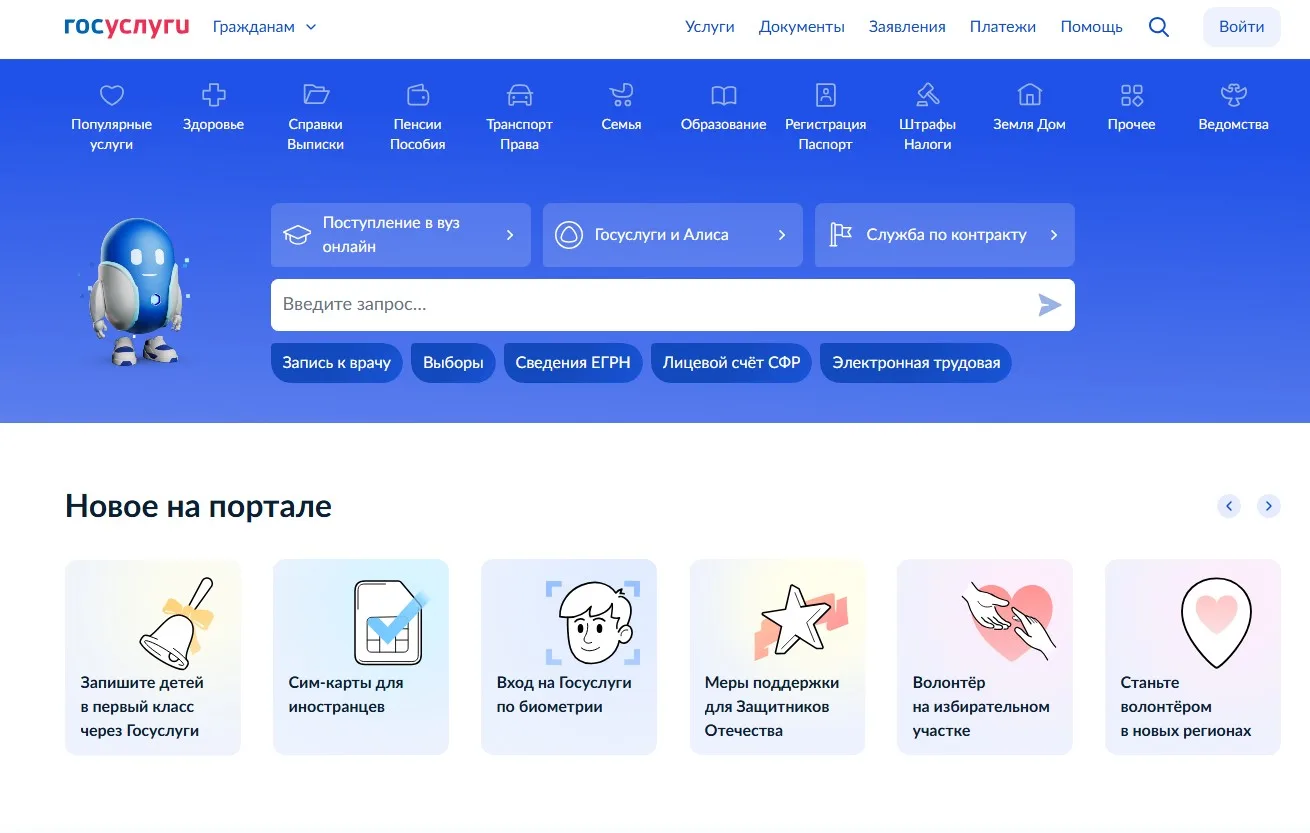
Task: Open the Документы menu
Action: pos(802,27)
